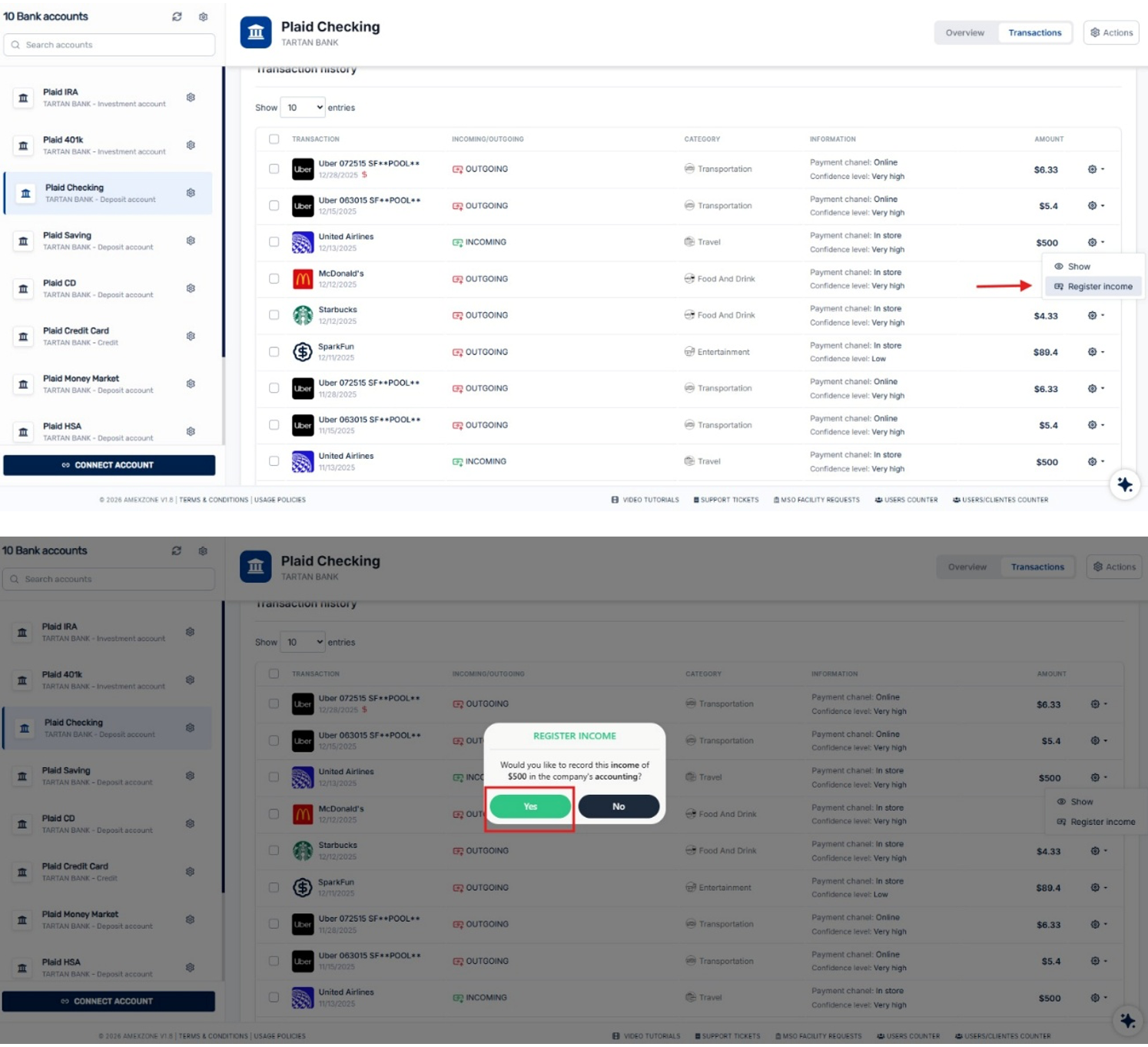Tick the select-all checkbox in the upper table header

click(x=274, y=139)
